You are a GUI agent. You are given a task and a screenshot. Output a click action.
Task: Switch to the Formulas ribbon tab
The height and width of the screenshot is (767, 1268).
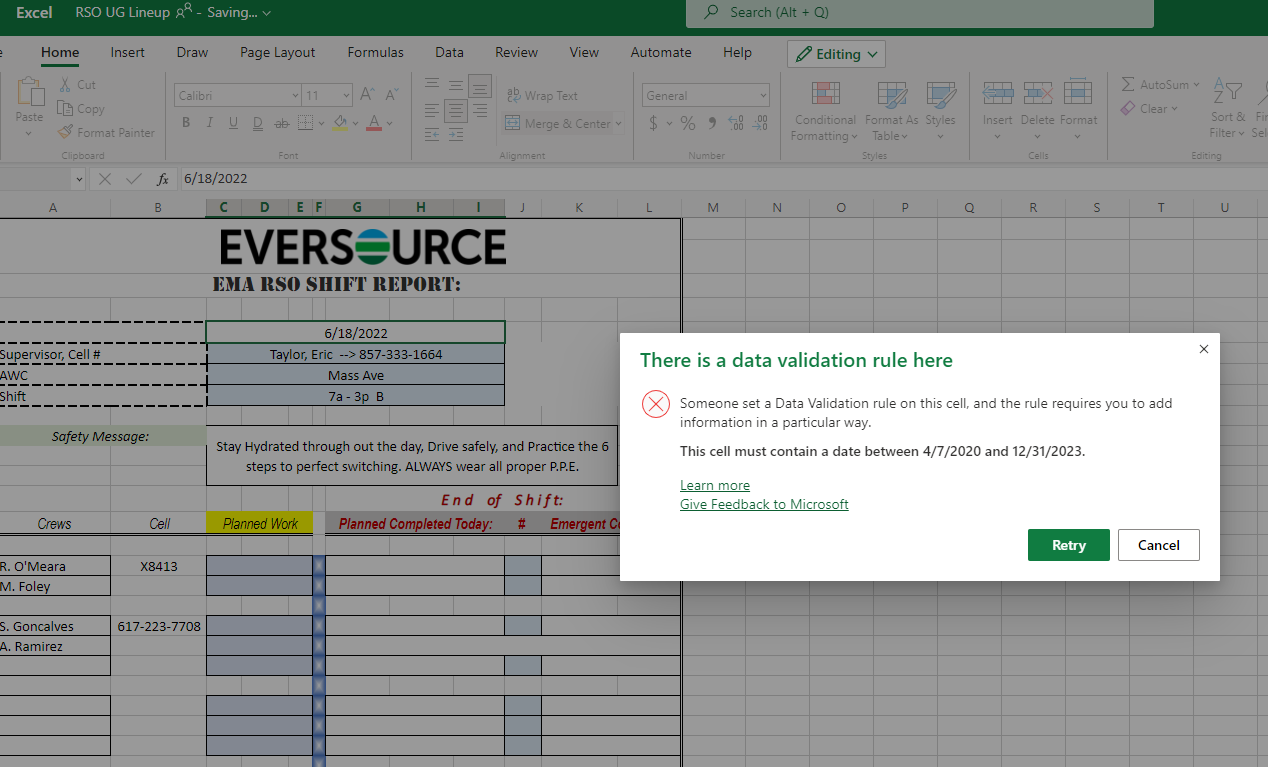coord(375,52)
